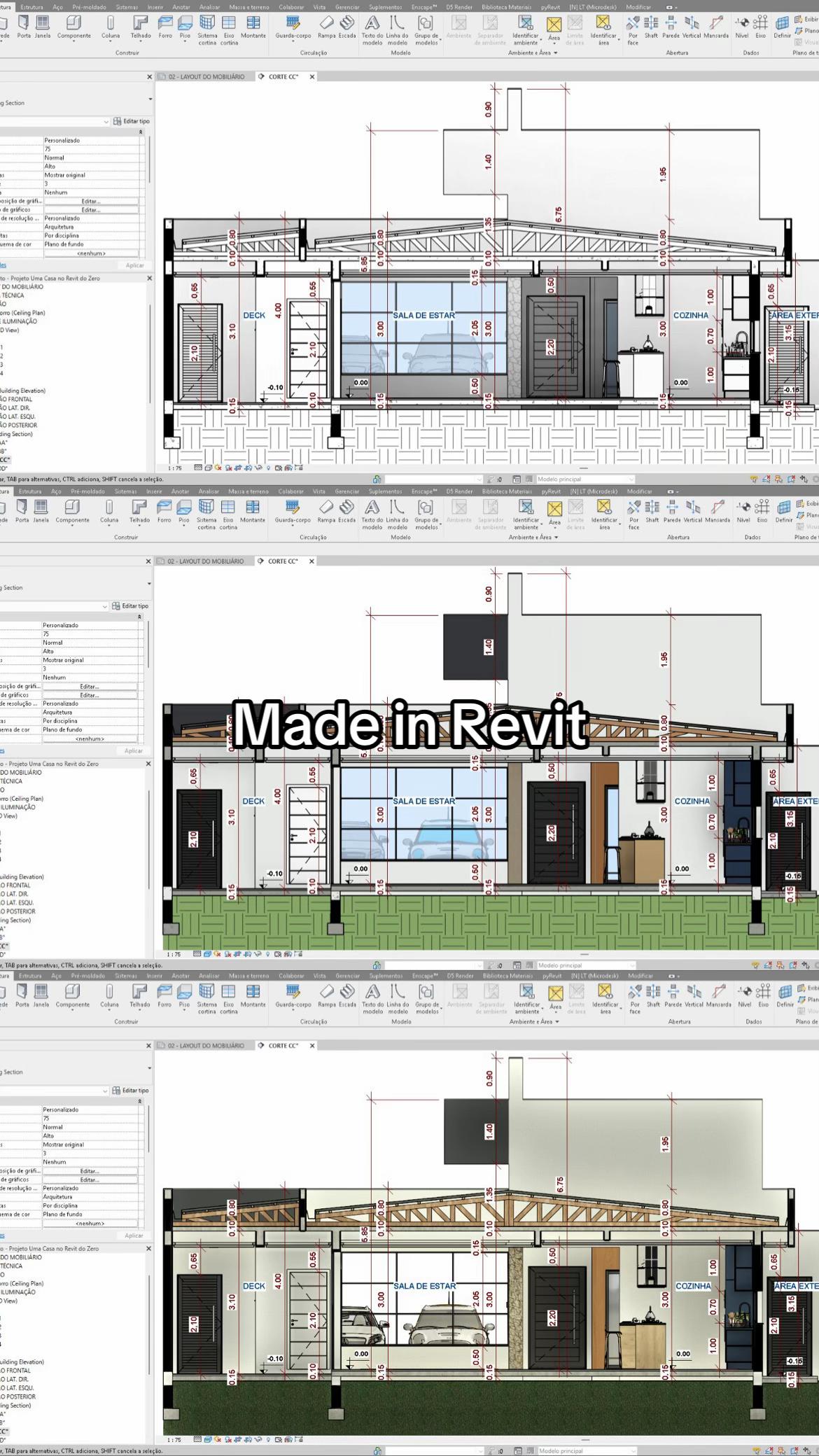Select FRONTAL elevation in top project browser
The image size is (819, 1456).
(15, 399)
